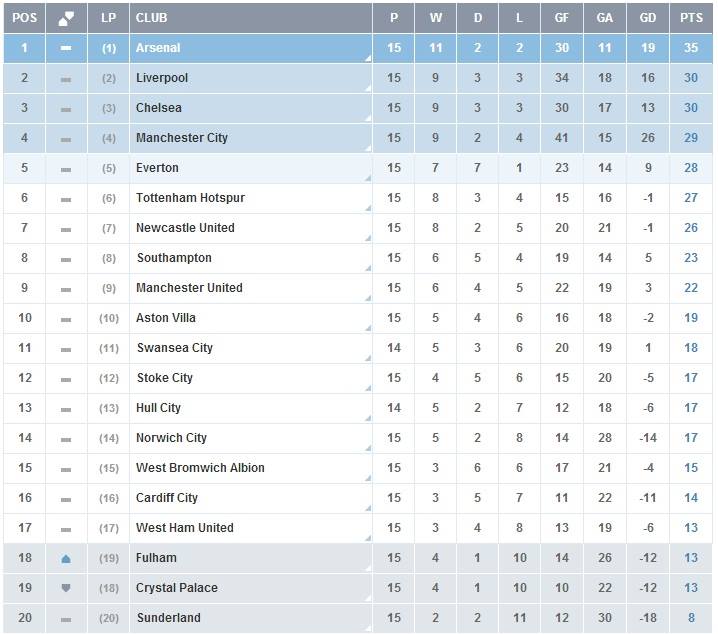The image size is (718, 634).
Task: Expand Liverpool's row details triangle
Action: click(368, 88)
